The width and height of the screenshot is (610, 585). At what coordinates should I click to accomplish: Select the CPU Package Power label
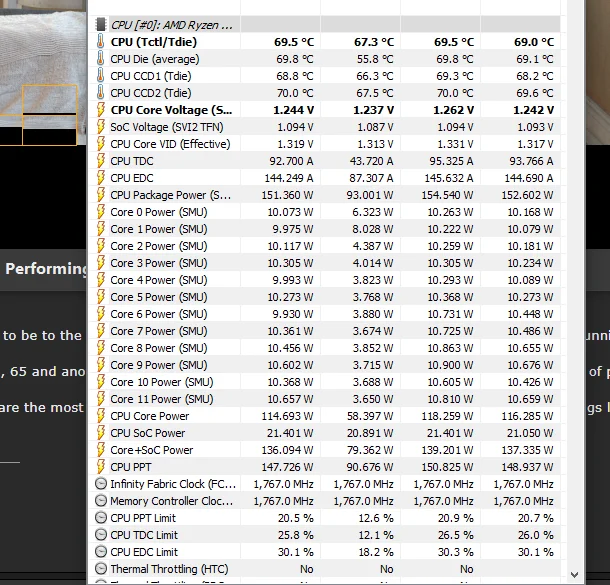click(171, 195)
